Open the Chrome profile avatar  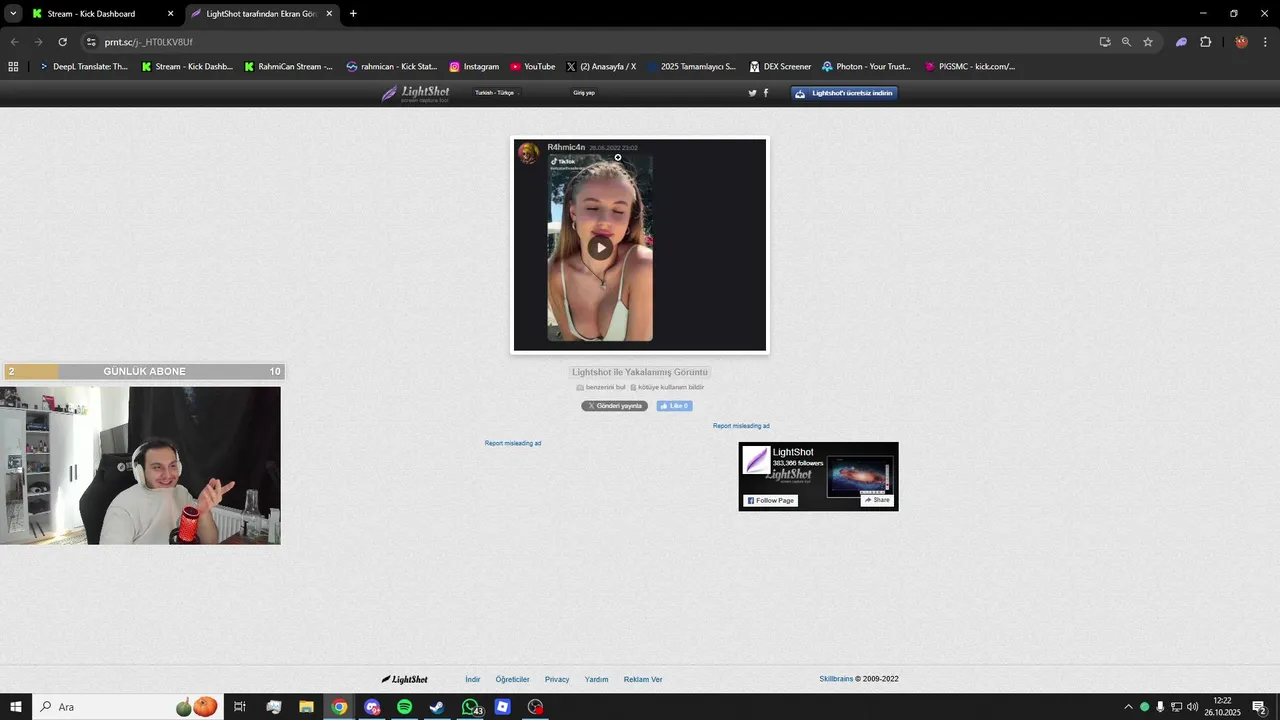tap(1241, 42)
